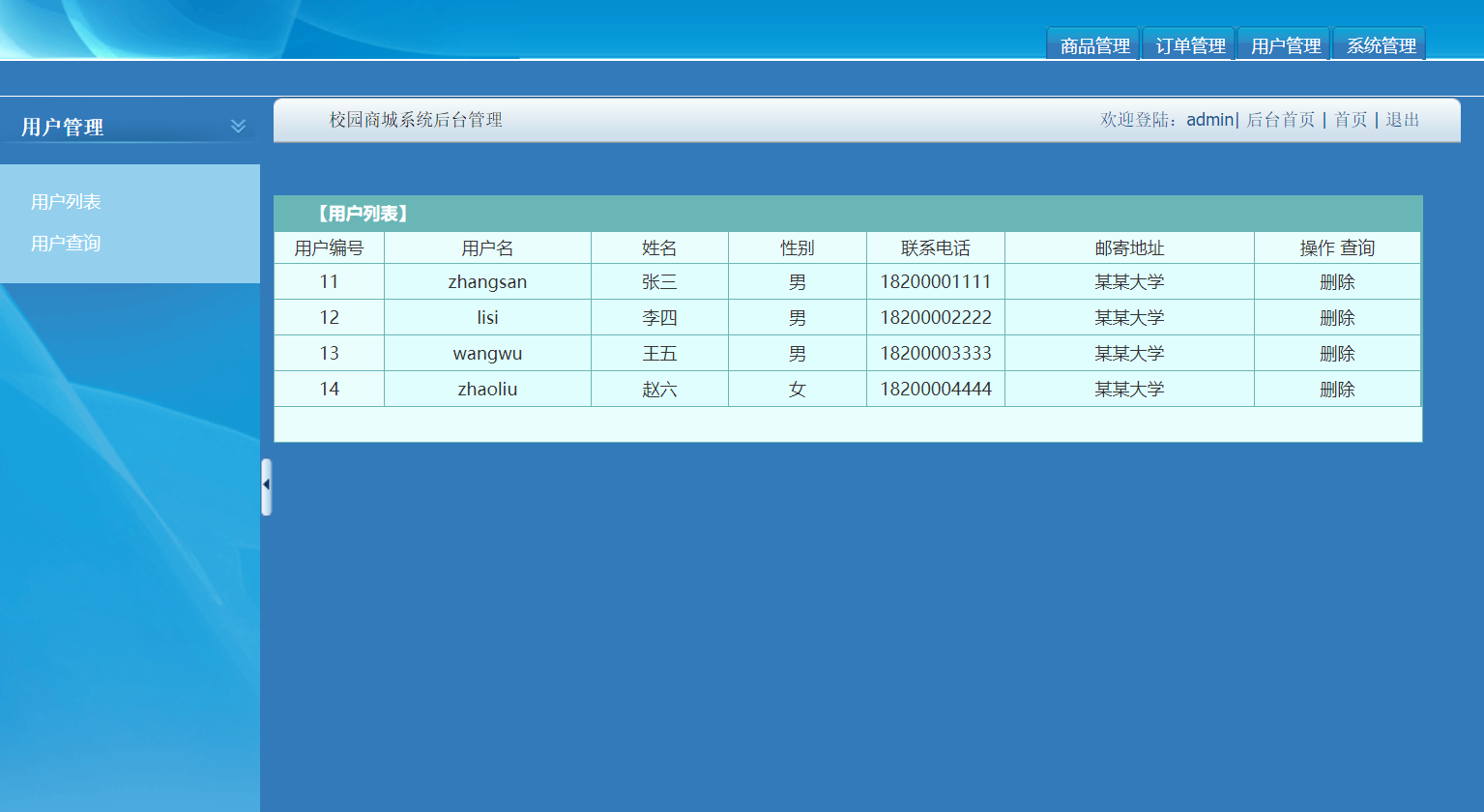Delete user zhaoliu via its 删除 link
The width and height of the screenshot is (1484, 812).
[1337, 390]
